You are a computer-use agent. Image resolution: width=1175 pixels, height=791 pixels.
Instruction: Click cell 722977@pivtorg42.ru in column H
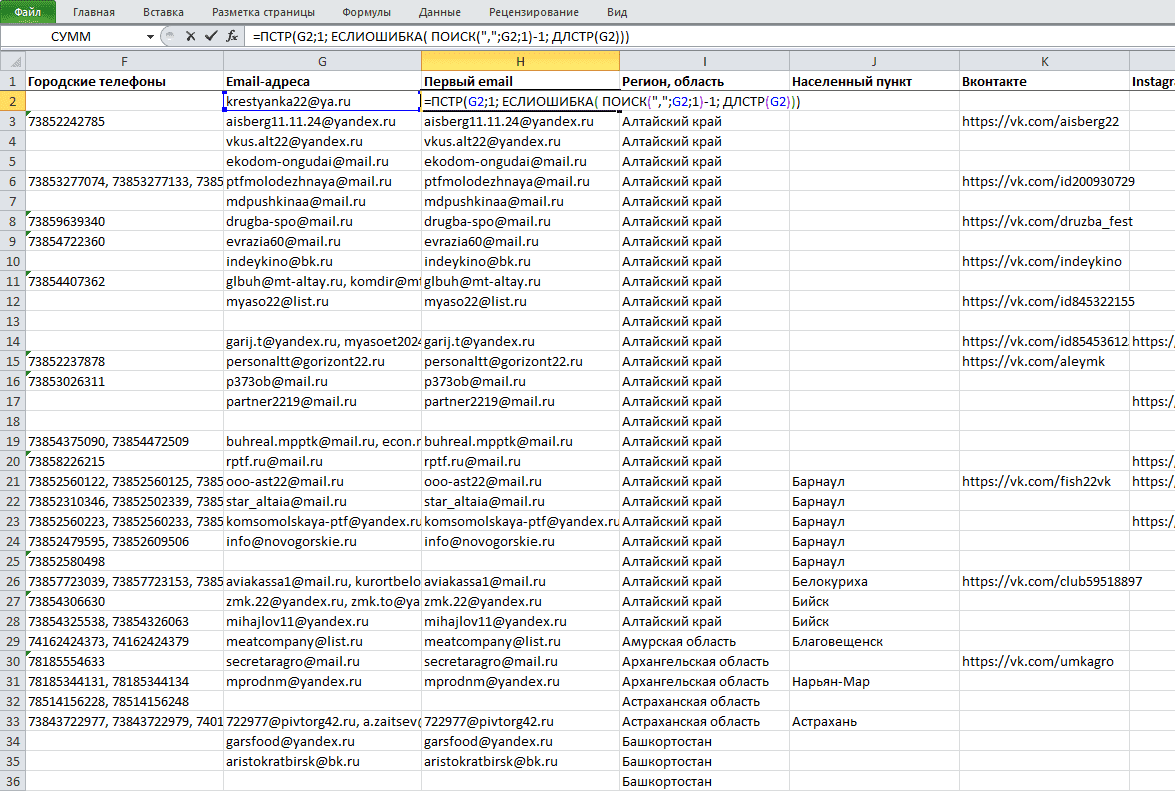[x=520, y=721]
